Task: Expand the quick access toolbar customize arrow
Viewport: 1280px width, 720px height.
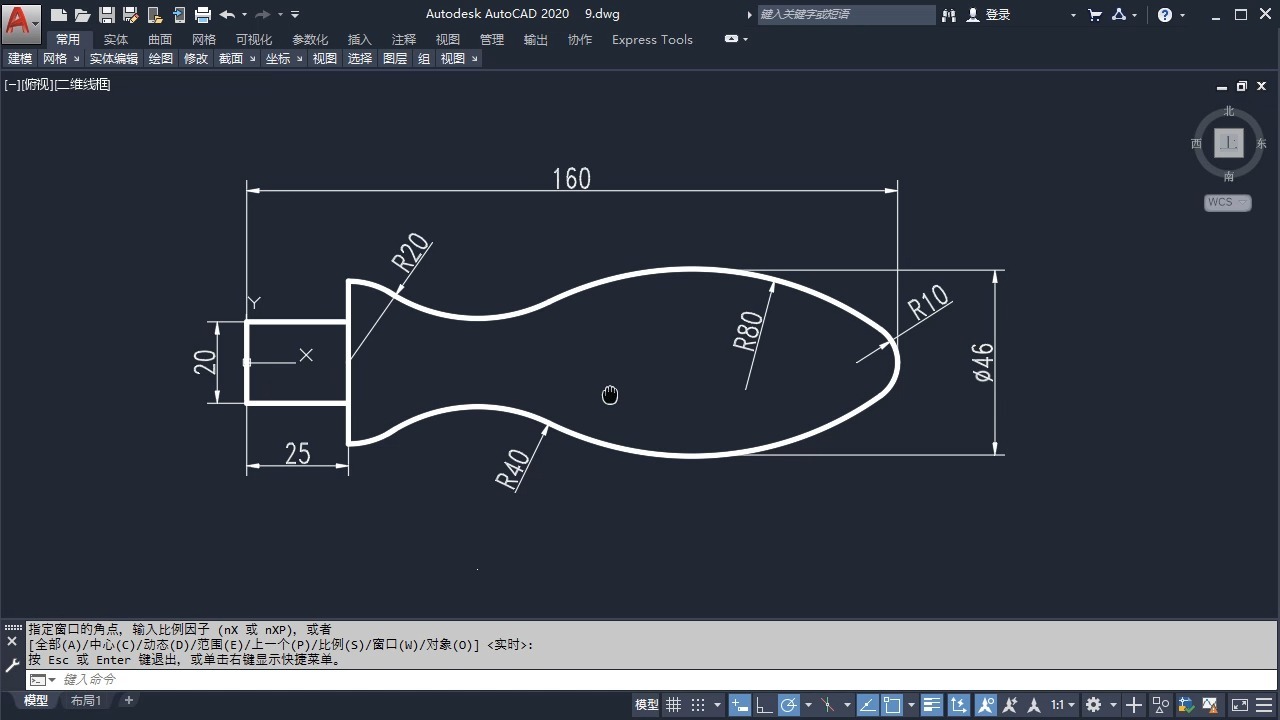Action: pyautogui.click(x=295, y=15)
